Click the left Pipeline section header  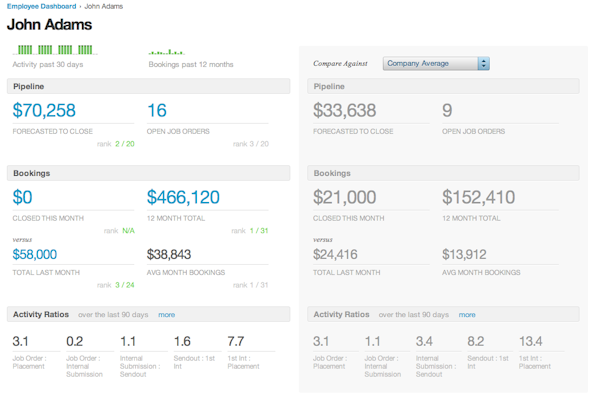[148, 86]
